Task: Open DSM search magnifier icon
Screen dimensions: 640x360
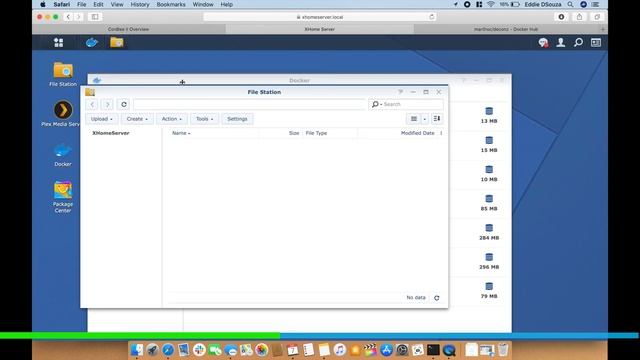Action: (x=578, y=42)
